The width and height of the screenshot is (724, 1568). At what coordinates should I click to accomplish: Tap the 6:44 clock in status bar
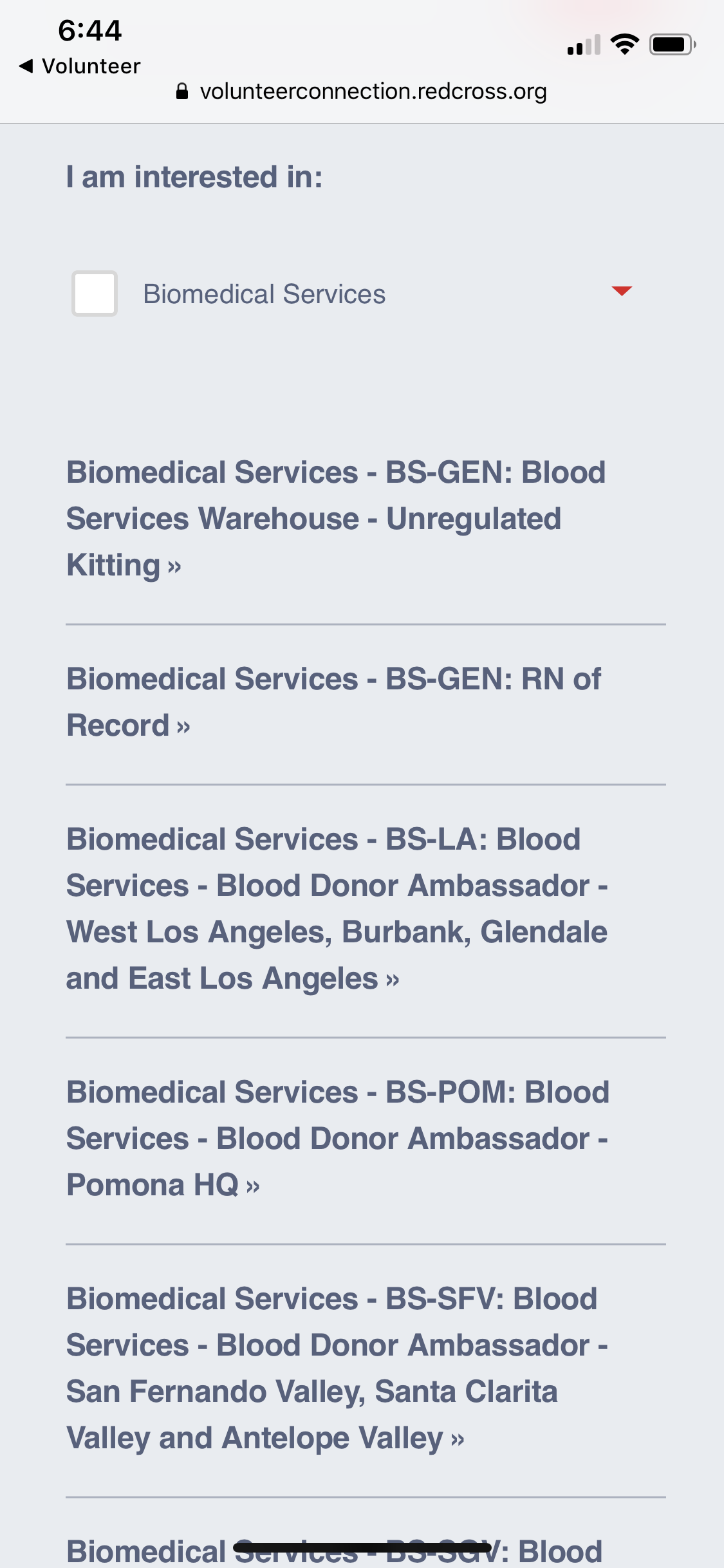pyautogui.click(x=89, y=30)
